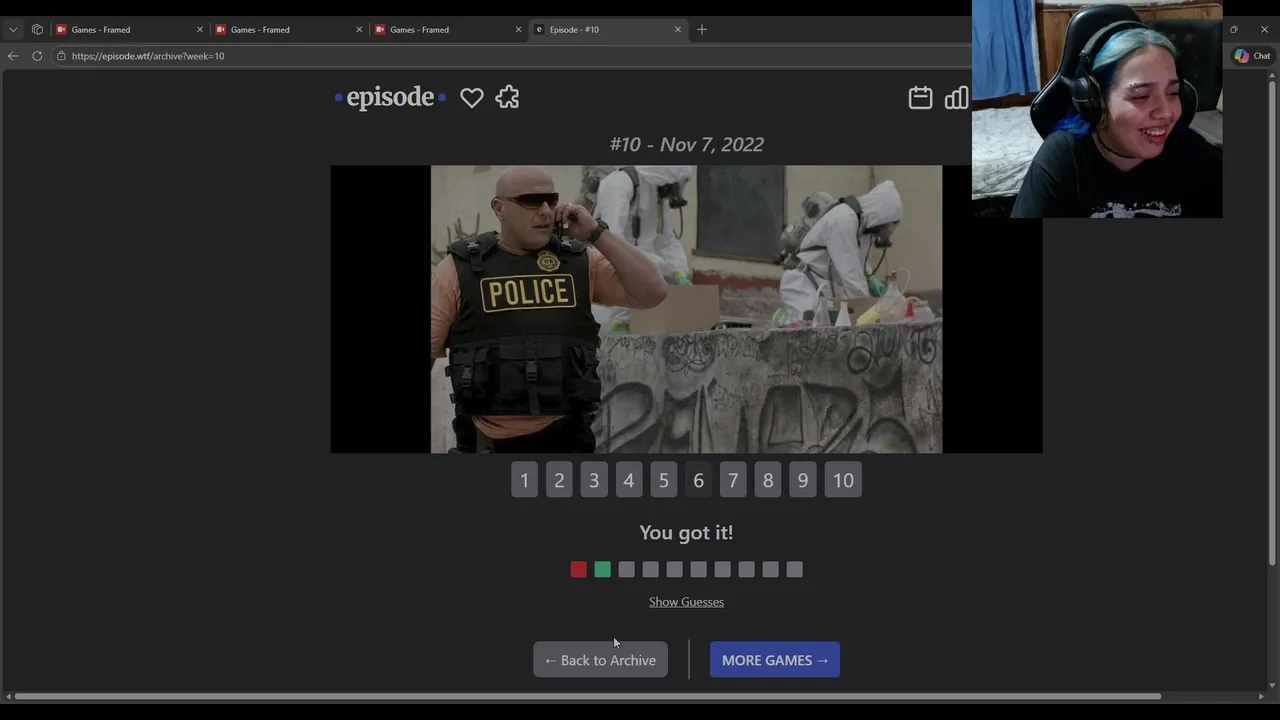Show frame 9
This screenshot has height=720, width=1280.
tap(803, 480)
